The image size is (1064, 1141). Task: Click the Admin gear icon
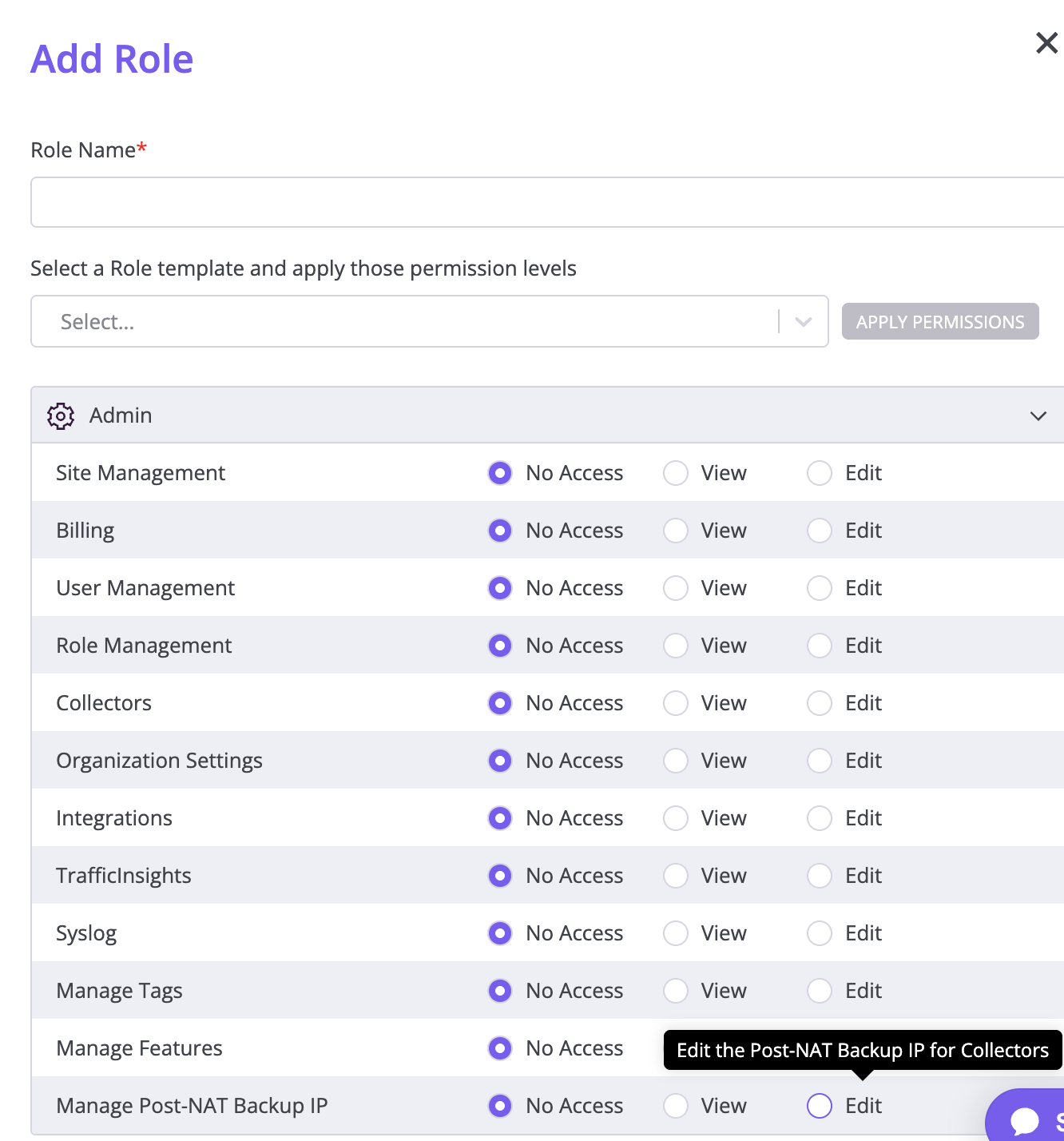pos(61,415)
